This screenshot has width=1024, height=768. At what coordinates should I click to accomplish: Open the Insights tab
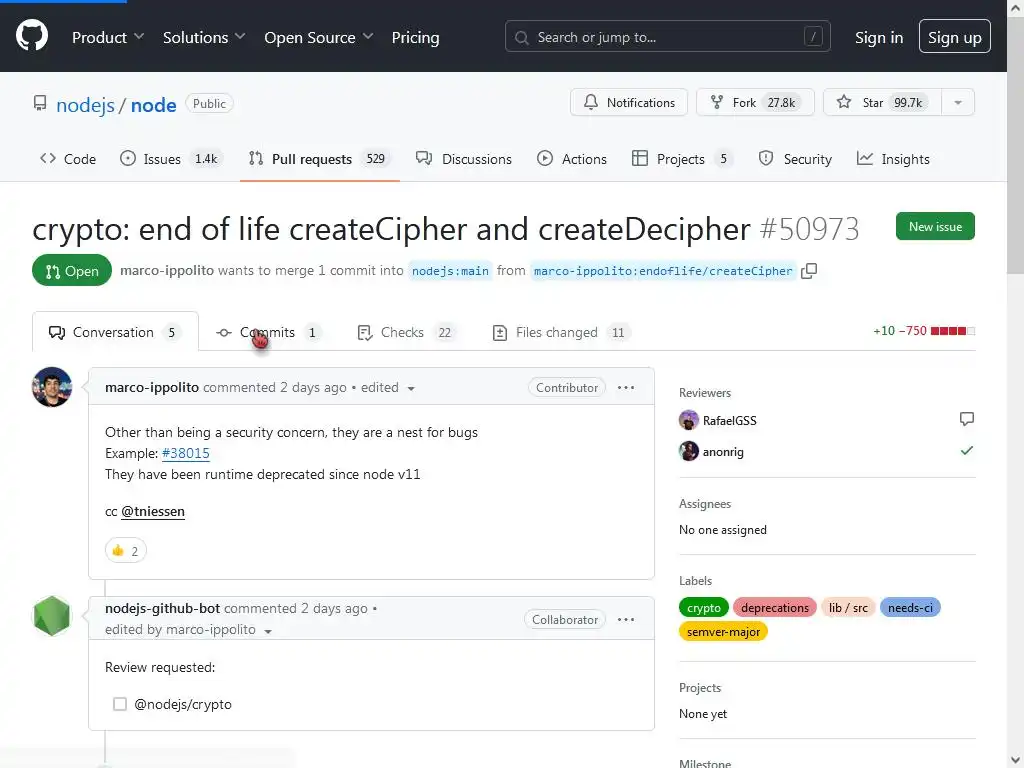click(893, 159)
